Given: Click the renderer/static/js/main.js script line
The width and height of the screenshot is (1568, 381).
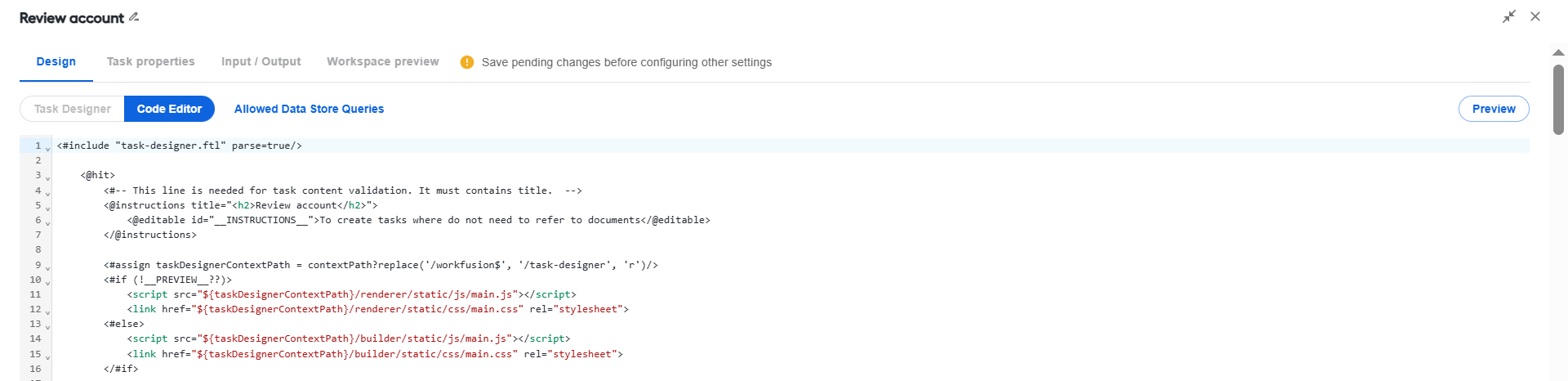Looking at the screenshot, I should [351, 294].
